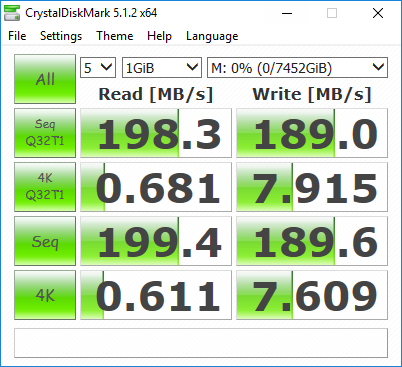Expand the test size dropdown showing 1GiB
Screen dimensions: 402x367
point(162,68)
